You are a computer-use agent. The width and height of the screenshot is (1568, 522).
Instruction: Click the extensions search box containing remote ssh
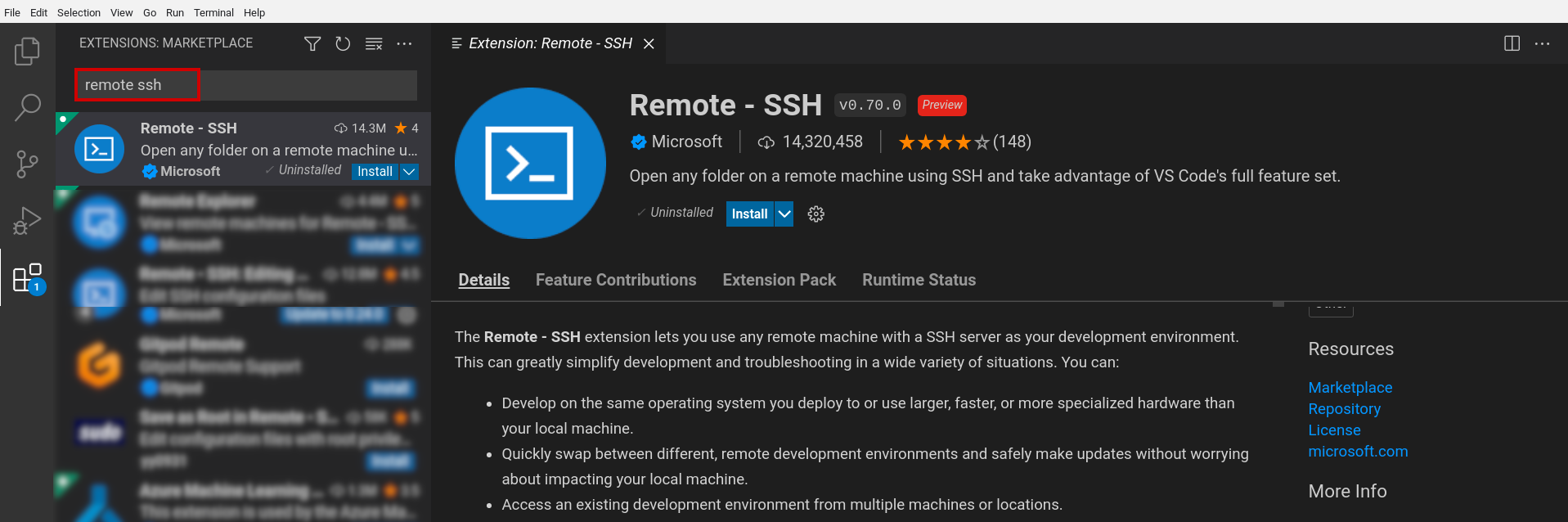point(245,85)
